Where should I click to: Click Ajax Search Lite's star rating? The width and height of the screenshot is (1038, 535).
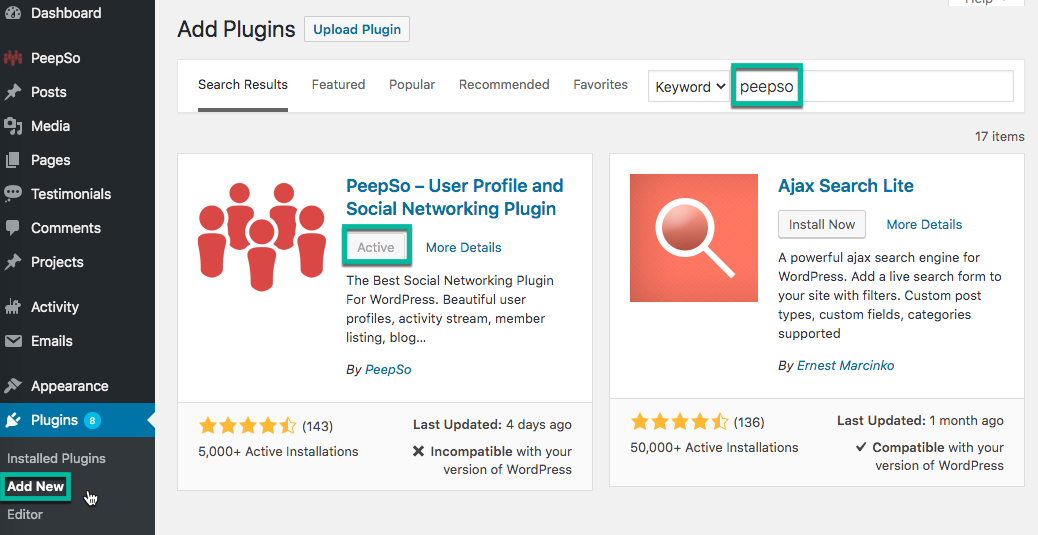coord(680,422)
